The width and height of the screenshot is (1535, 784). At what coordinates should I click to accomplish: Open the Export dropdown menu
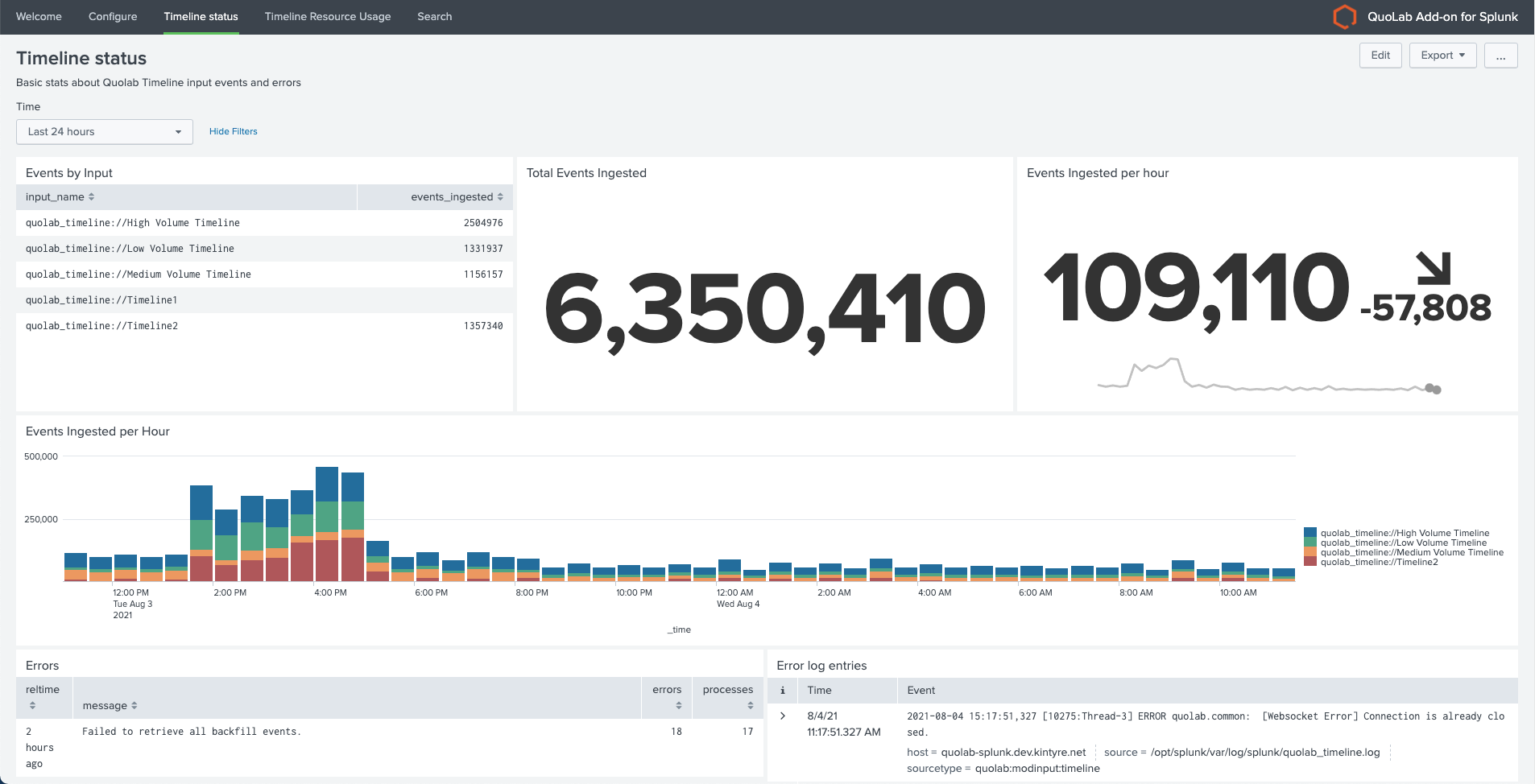pos(1442,56)
